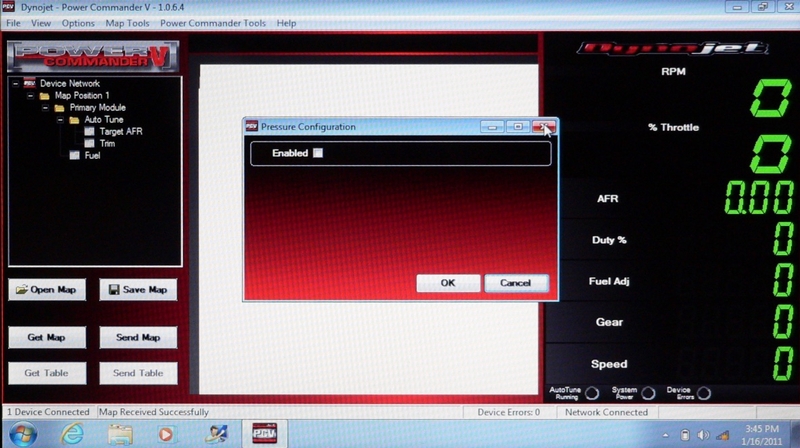Click the Save Map button
Image resolution: width=800 pixels, height=448 pixels.
click(x=137, y=290)
